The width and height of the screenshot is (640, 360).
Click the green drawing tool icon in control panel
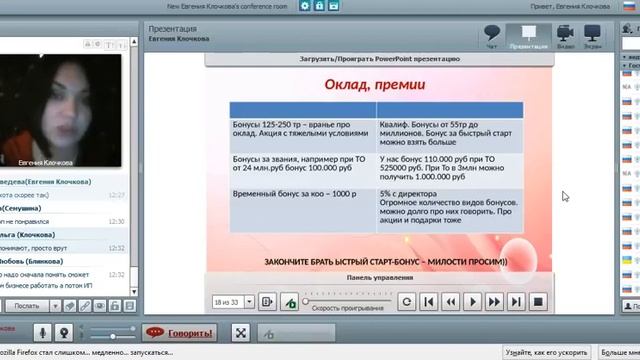pos(290,302)
